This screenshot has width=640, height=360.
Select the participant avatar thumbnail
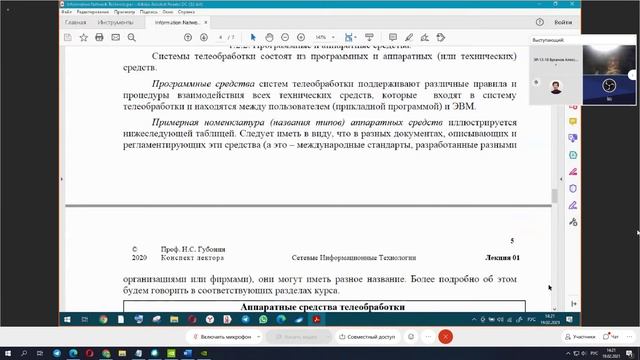556,87
